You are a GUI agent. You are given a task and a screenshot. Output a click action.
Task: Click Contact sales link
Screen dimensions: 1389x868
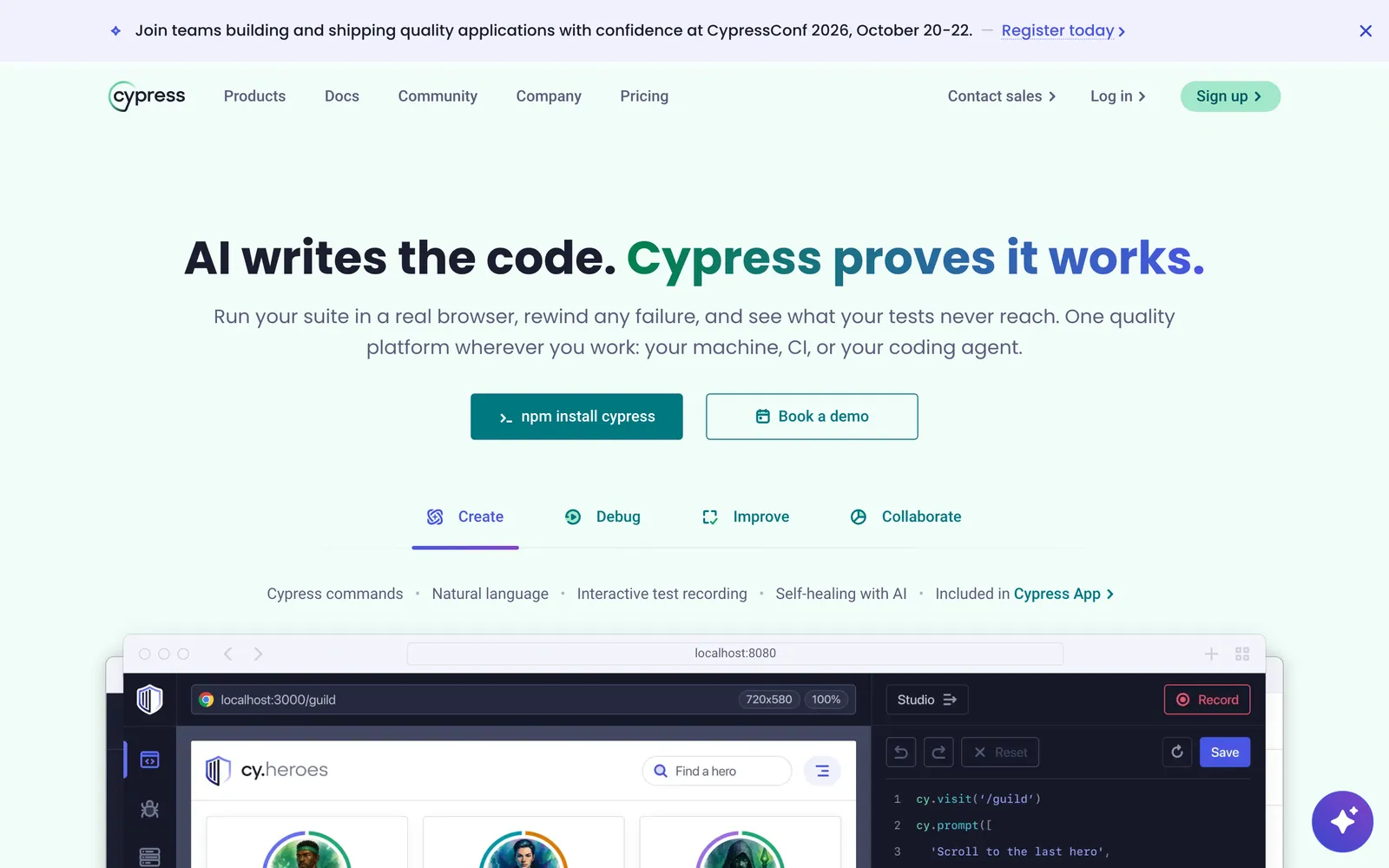(1002, 96)
